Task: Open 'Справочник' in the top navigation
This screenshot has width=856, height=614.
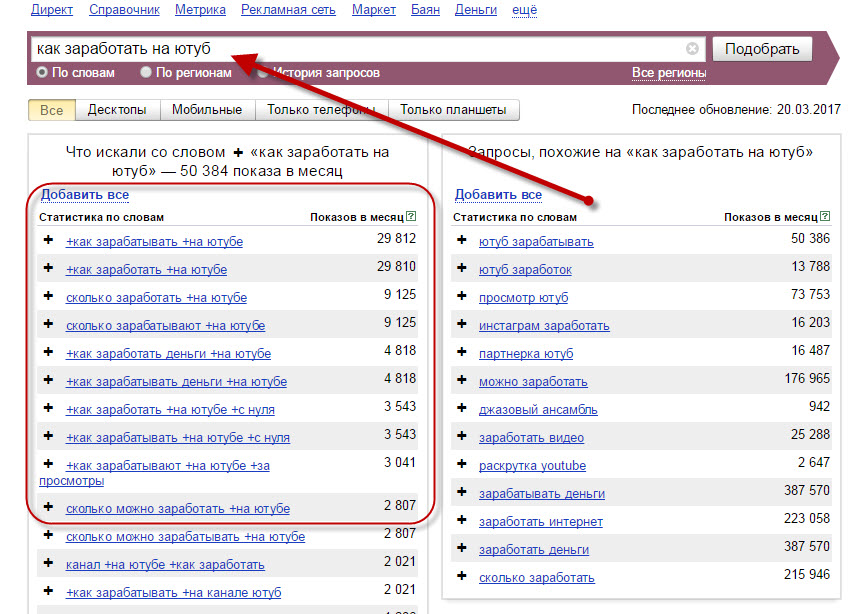Action: (x=124, y=10)
